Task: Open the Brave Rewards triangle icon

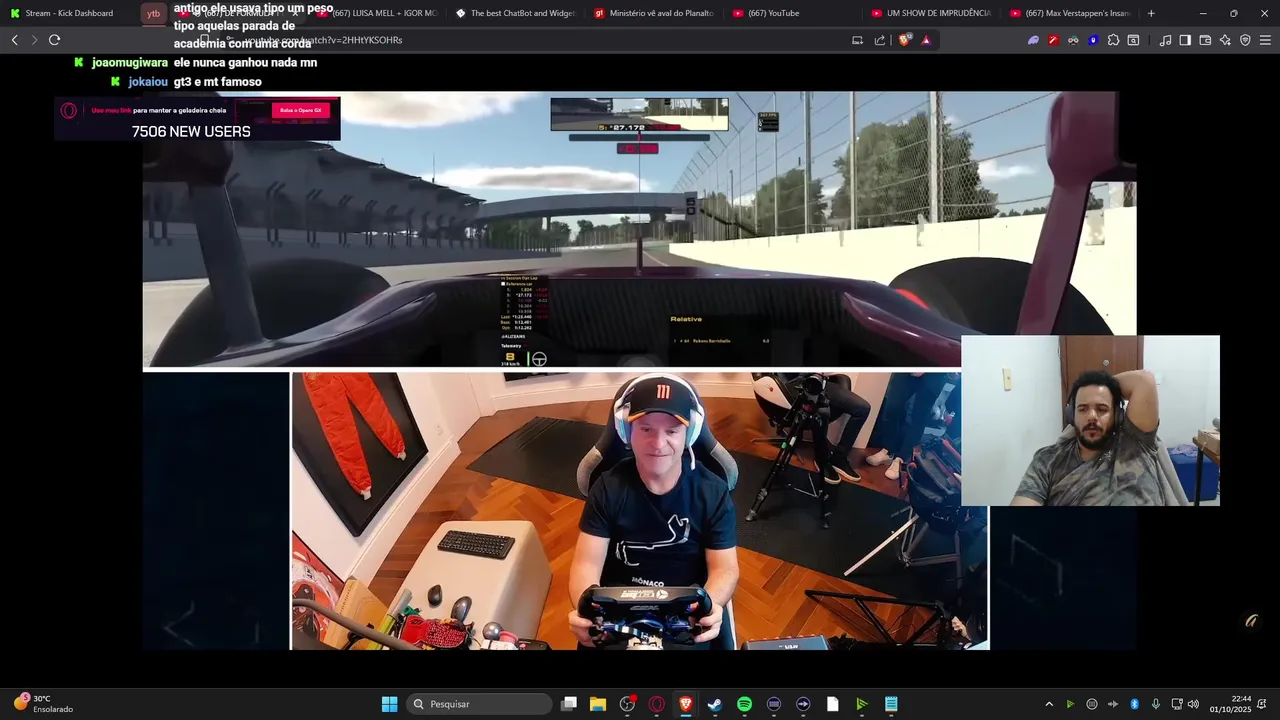Action: (x=926, y=40)
